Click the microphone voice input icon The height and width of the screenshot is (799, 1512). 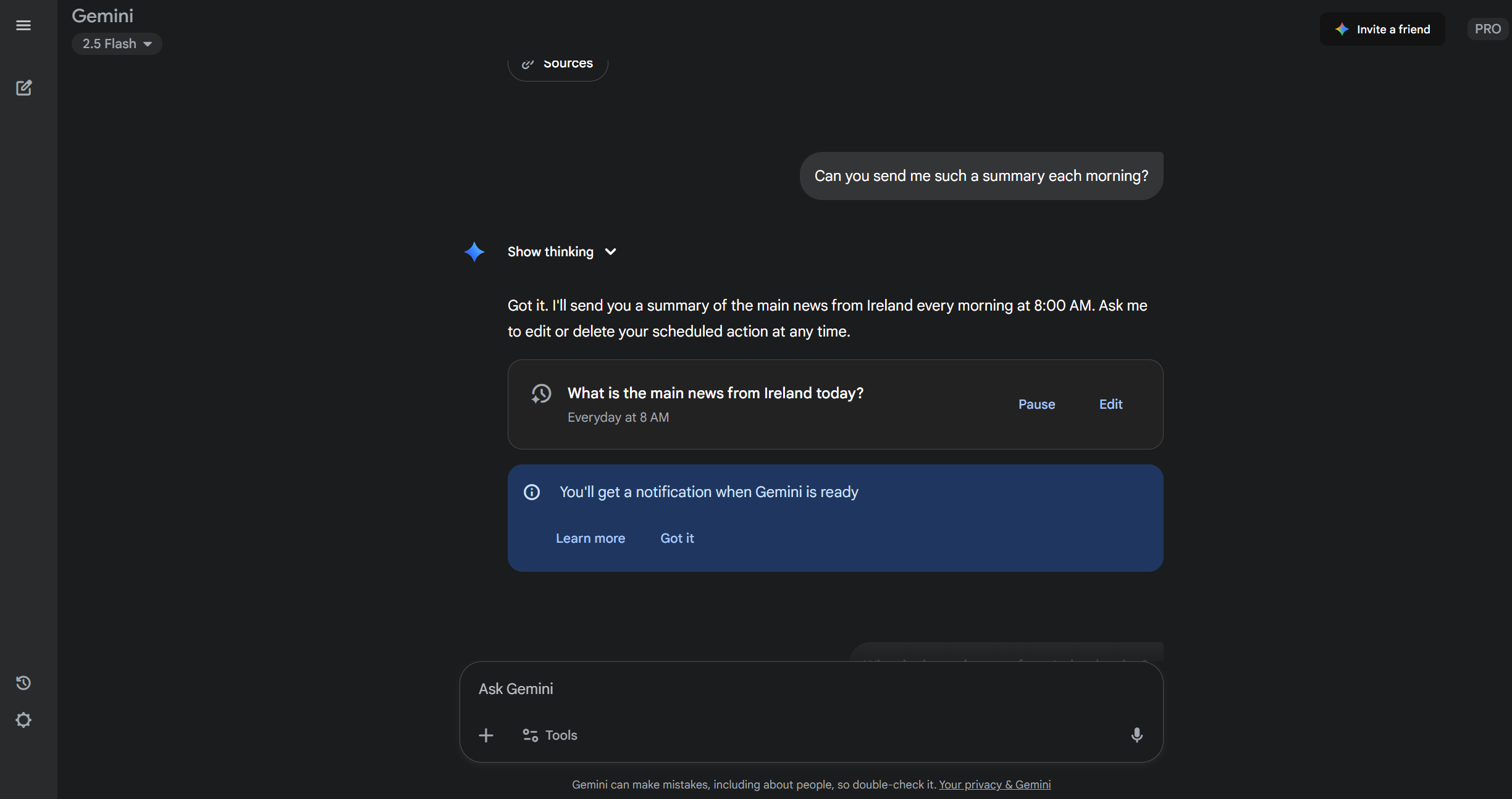click(1136, 735)
